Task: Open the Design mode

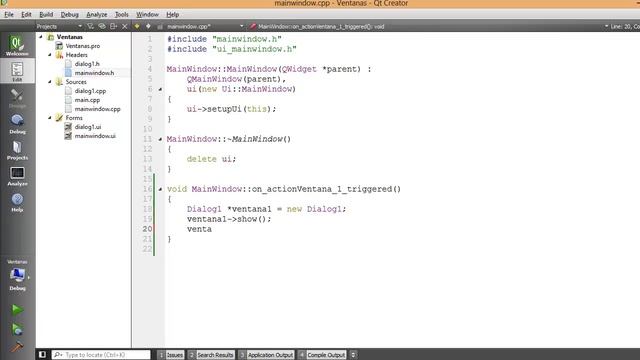Action: [17, 98]
